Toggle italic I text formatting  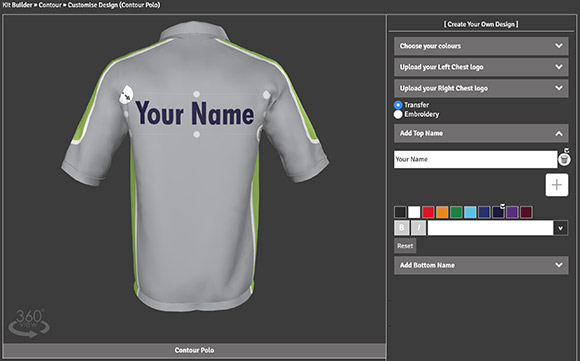(x=418, y=228)
